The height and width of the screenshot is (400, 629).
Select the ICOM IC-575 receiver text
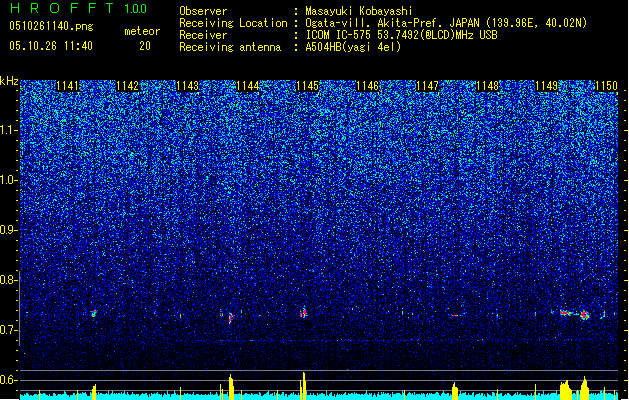pos(401,35)
